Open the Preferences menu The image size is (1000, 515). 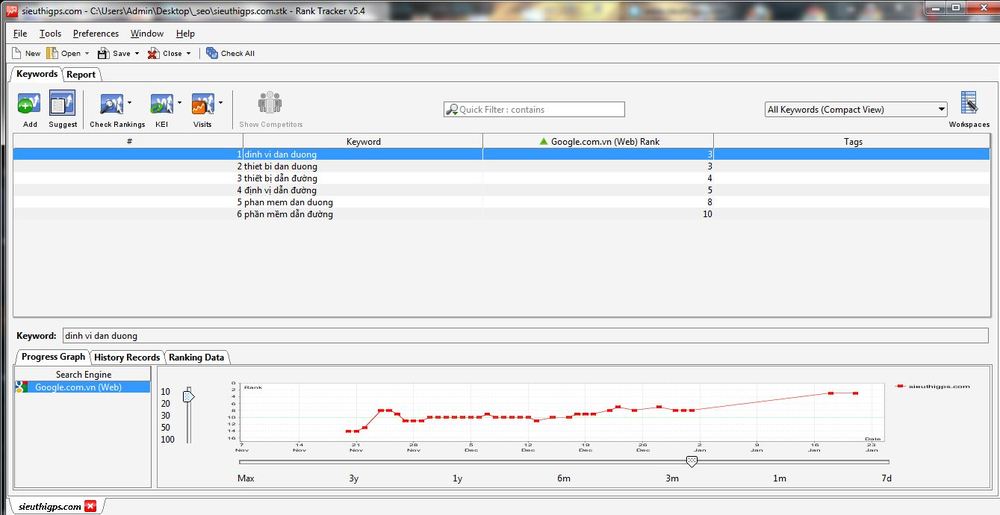pos(96,34)
